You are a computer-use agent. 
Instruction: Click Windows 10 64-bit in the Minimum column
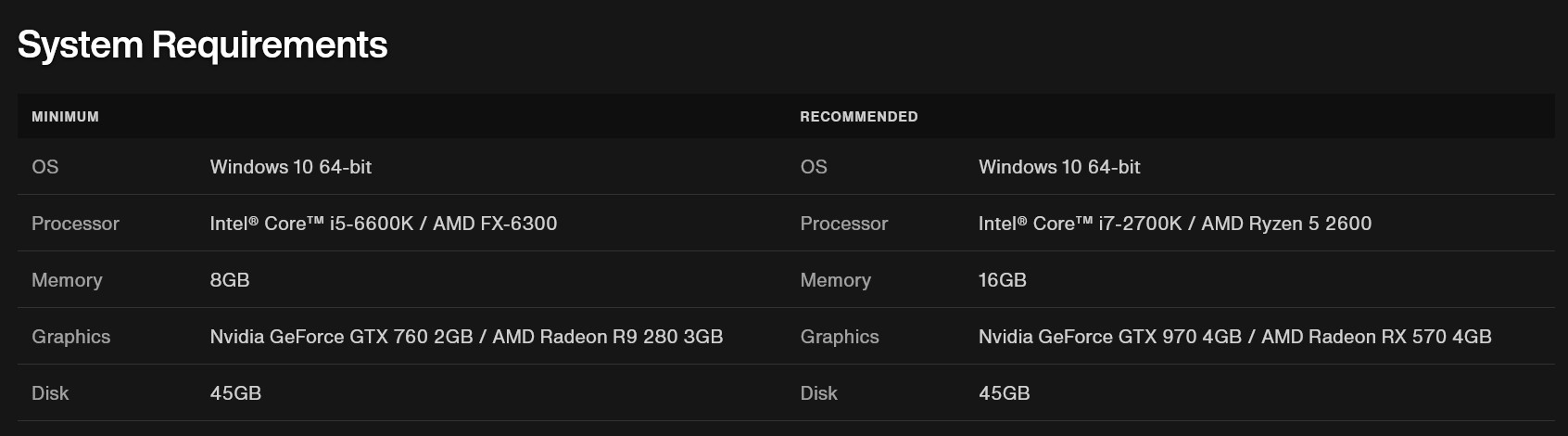290,167
